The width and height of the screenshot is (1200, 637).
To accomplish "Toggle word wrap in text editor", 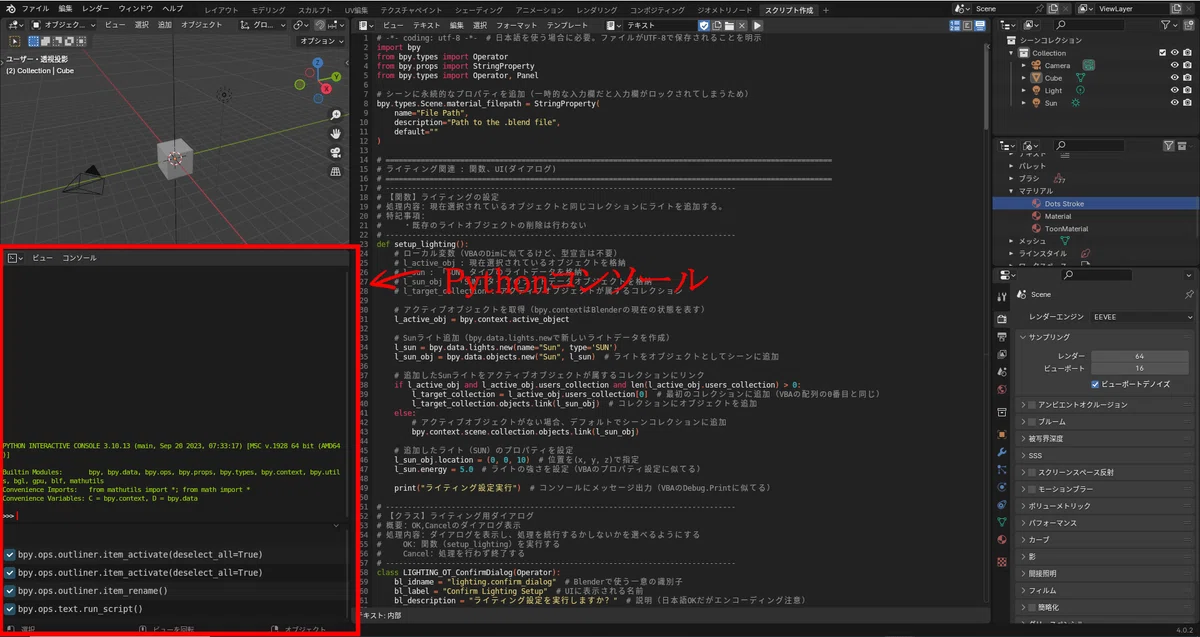I will coord(967,25).
